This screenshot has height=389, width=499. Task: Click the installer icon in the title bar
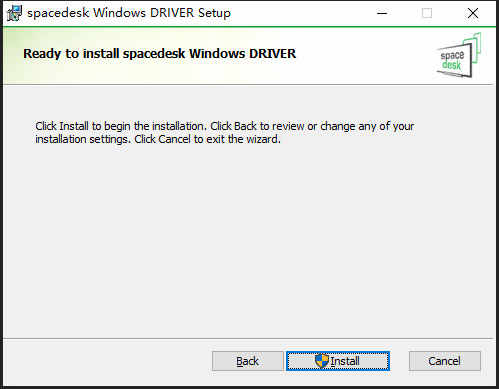pos(14,13)
